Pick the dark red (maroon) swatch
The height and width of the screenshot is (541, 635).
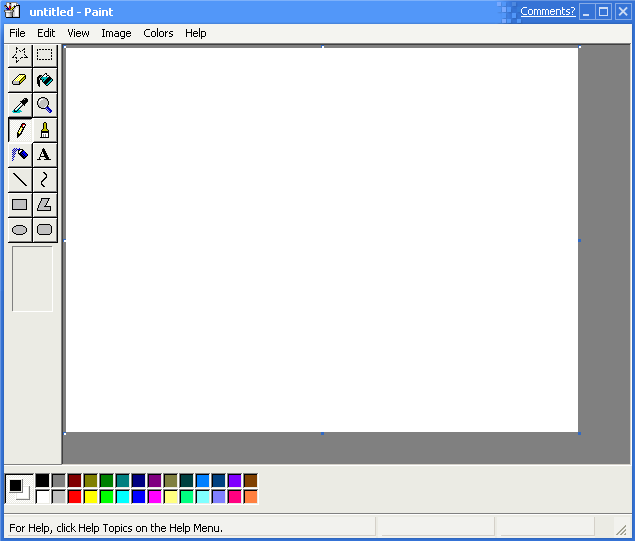coord(75,481)
